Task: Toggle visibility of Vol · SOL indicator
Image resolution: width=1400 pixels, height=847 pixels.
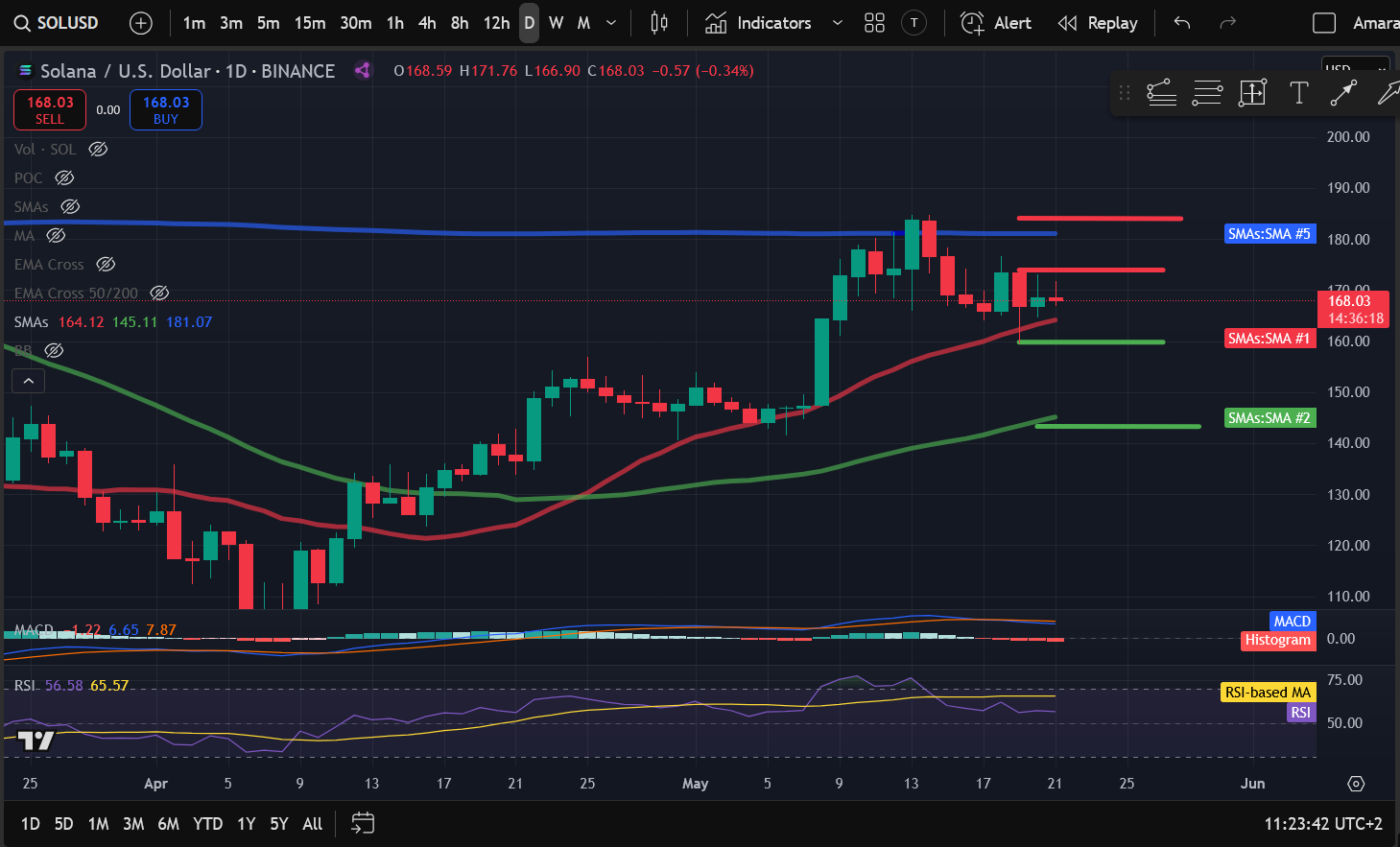Action: (x=98, y=150)
